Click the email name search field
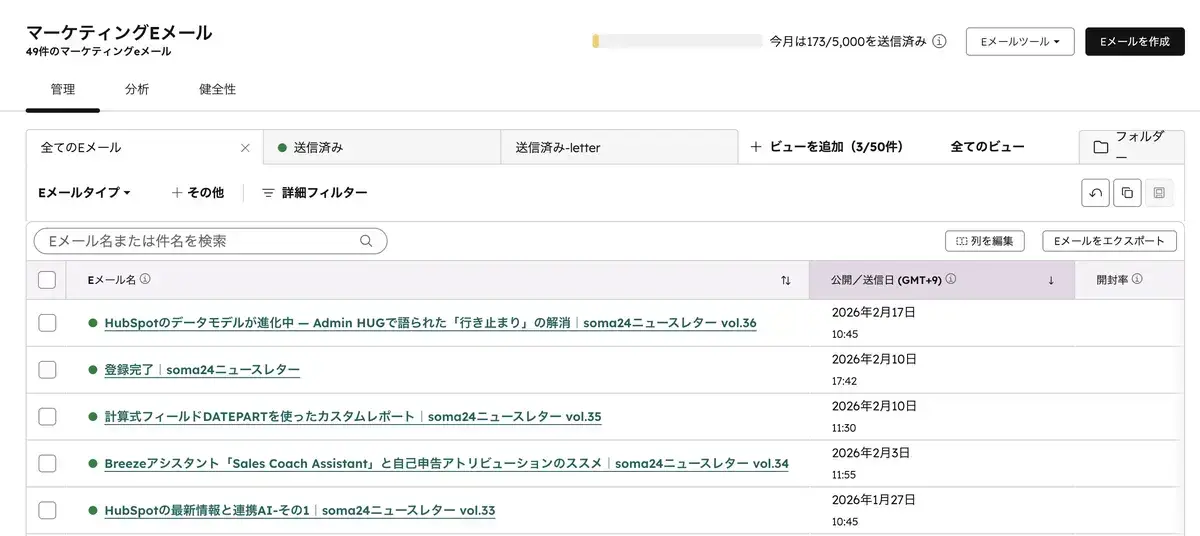The image size is (1200, 536). 210,241
